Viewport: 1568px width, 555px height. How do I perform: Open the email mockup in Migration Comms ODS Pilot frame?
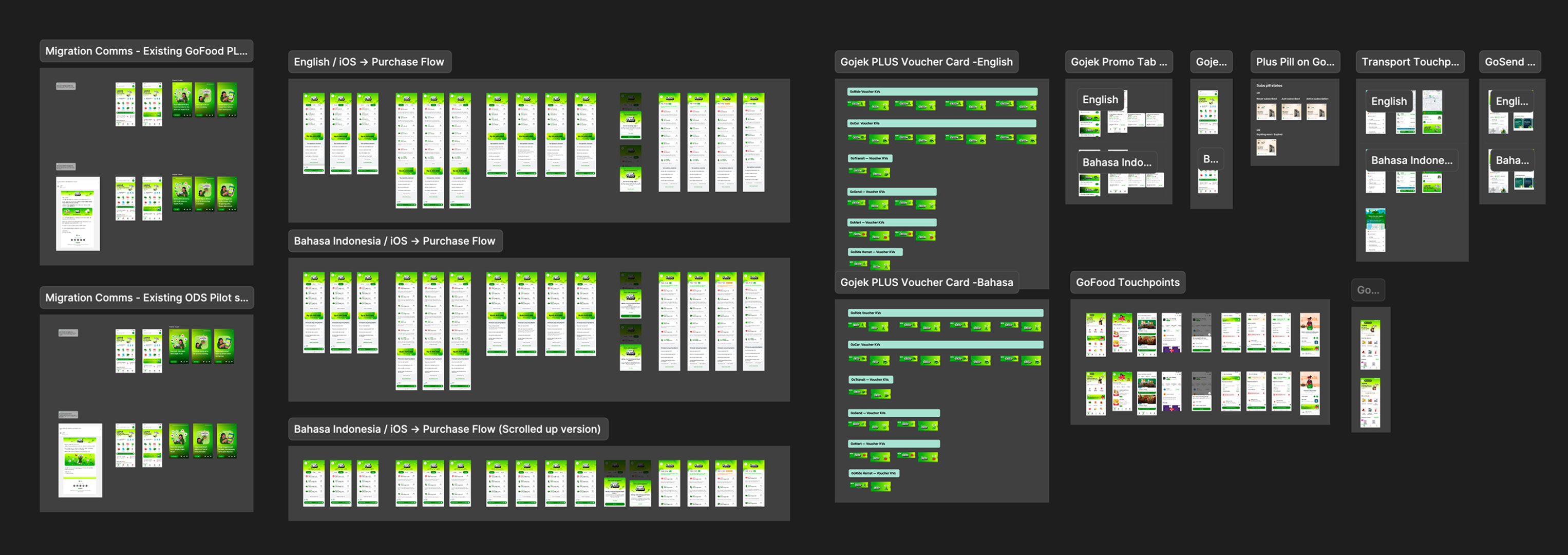(80, 460)
